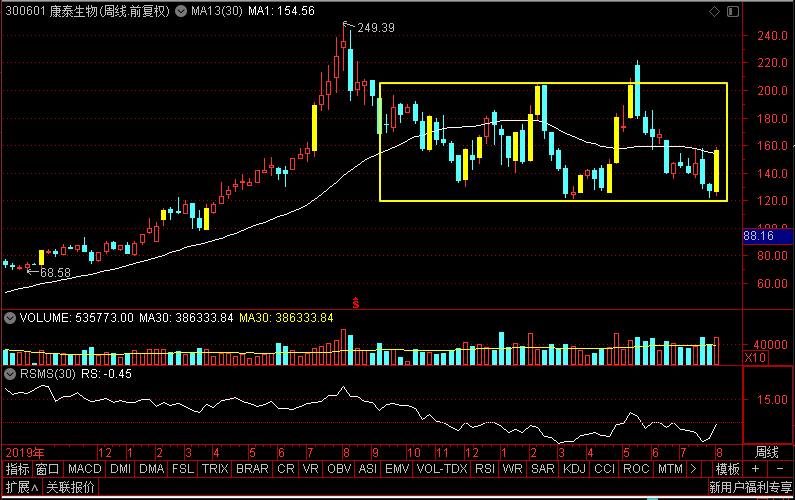This screenshot has height=500, width=795.
Task: Open the 模板 template button
Action: click(x=726, y=469)
